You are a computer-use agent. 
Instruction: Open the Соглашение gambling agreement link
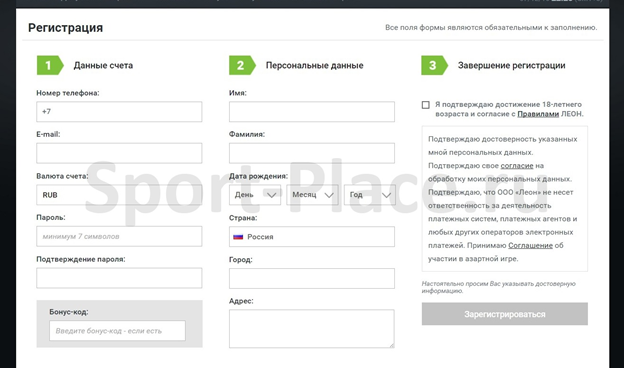pos(530,245)
